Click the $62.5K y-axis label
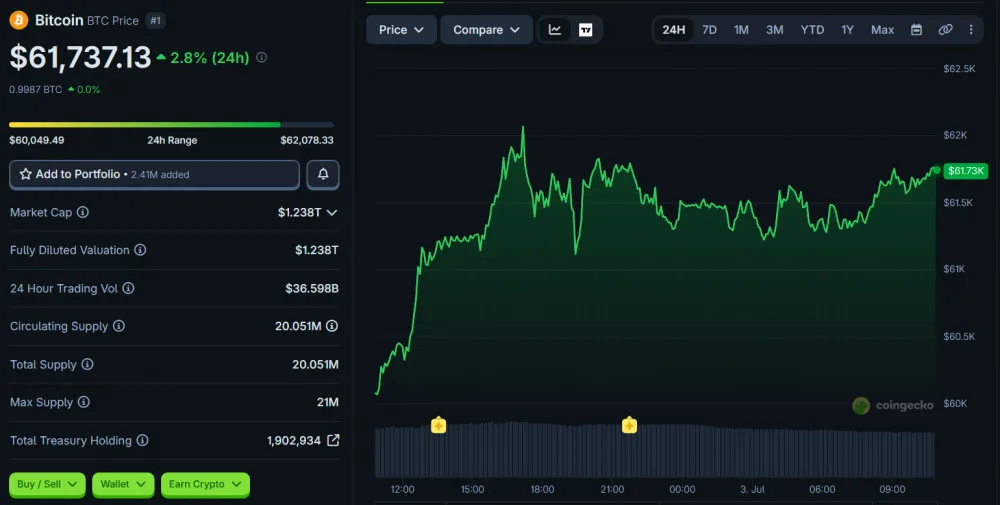The image size is (1000, 505). coord(959,69)
